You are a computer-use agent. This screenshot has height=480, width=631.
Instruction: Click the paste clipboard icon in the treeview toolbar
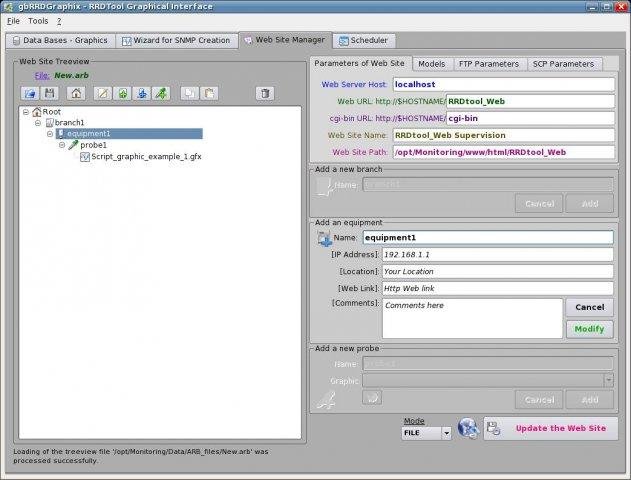point(209,93)
